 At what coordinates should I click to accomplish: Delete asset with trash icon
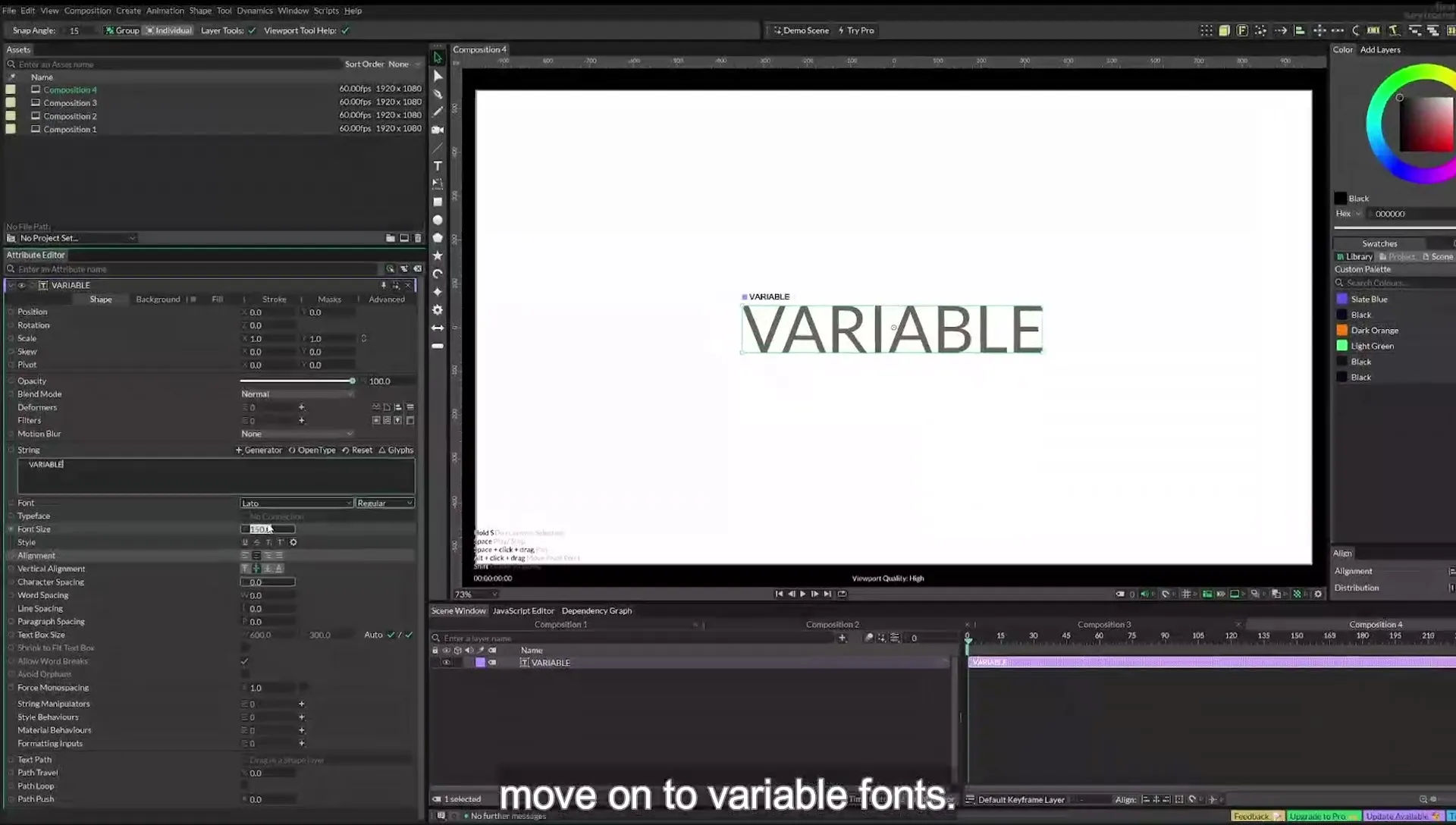(x=418, y=238)
